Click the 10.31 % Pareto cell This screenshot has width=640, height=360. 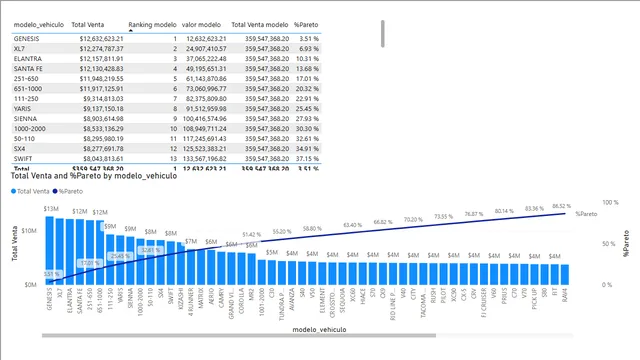[x=307, y=59]
